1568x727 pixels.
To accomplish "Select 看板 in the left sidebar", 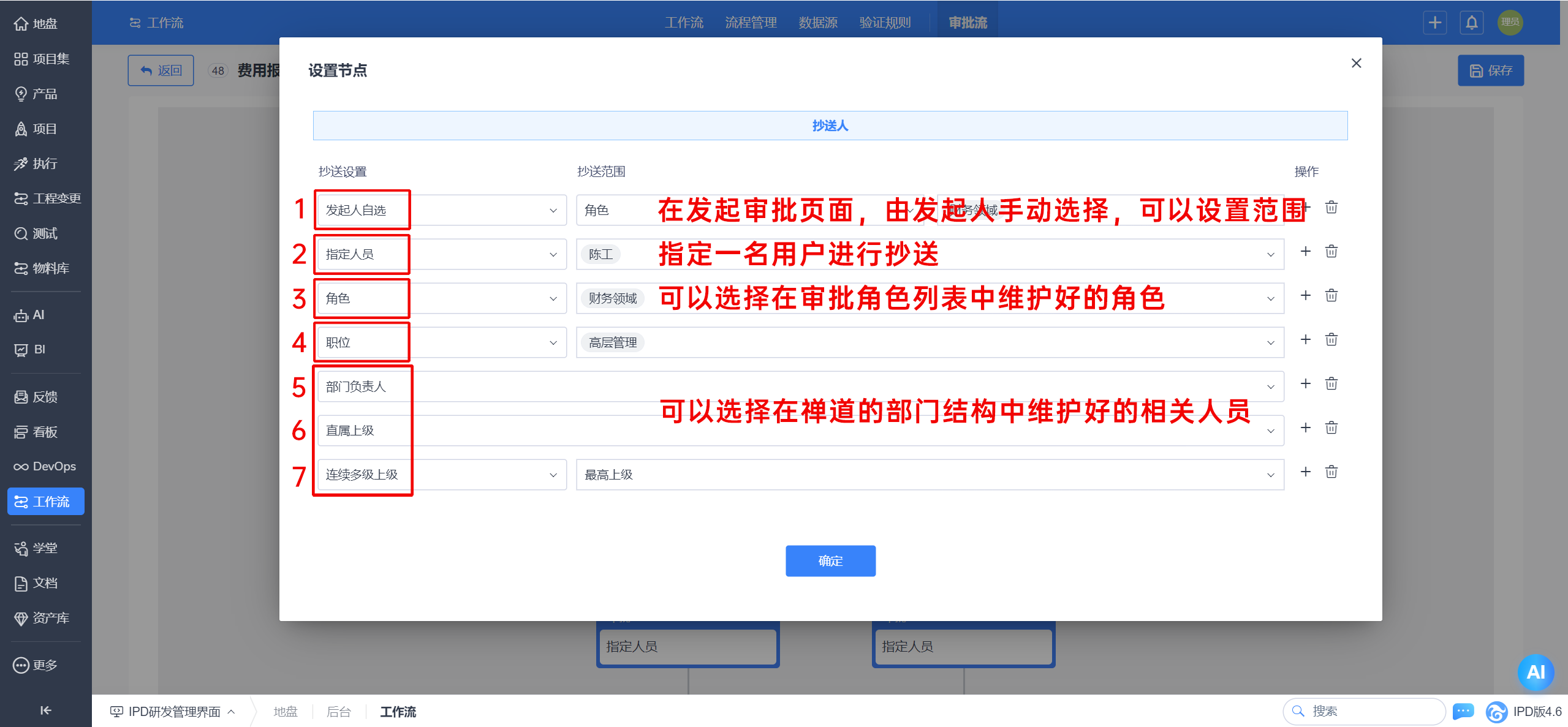I will pos(45,432).
